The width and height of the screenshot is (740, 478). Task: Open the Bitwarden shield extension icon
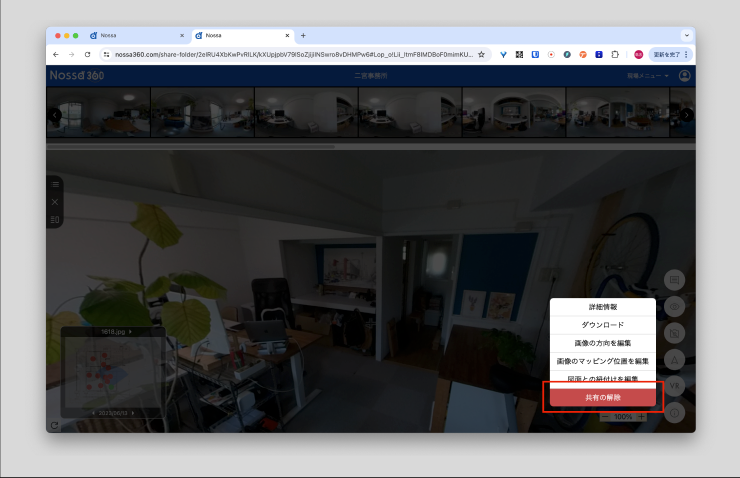[535, 55]
